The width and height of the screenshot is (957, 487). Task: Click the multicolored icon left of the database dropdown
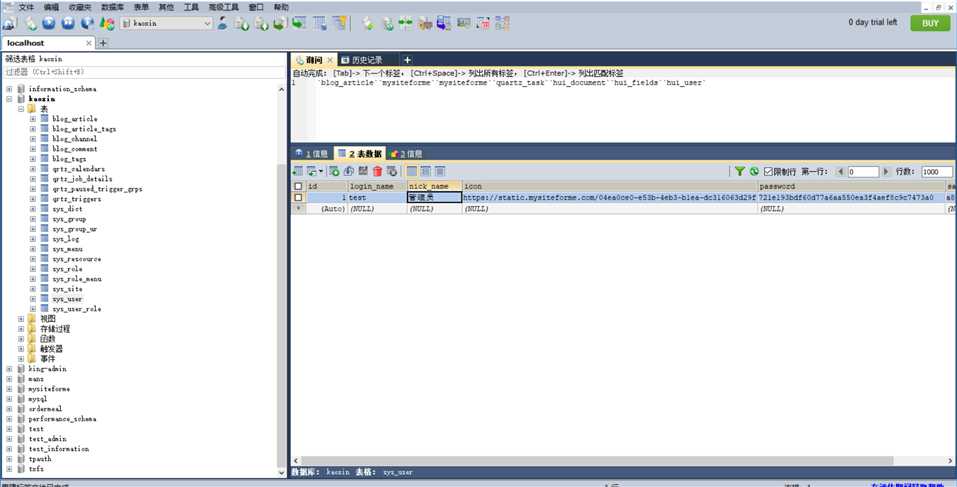pos(107,24)
